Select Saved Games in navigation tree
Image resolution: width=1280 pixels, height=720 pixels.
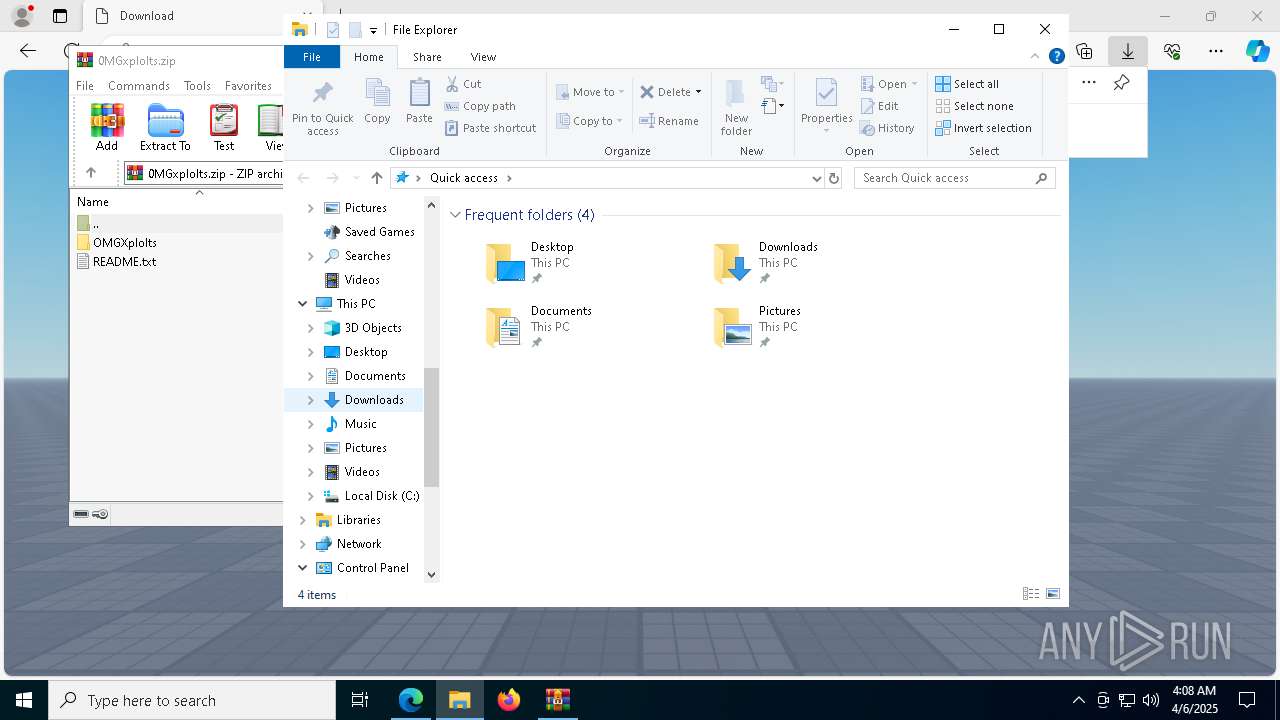pyautogui.click(x=379, y=232)
